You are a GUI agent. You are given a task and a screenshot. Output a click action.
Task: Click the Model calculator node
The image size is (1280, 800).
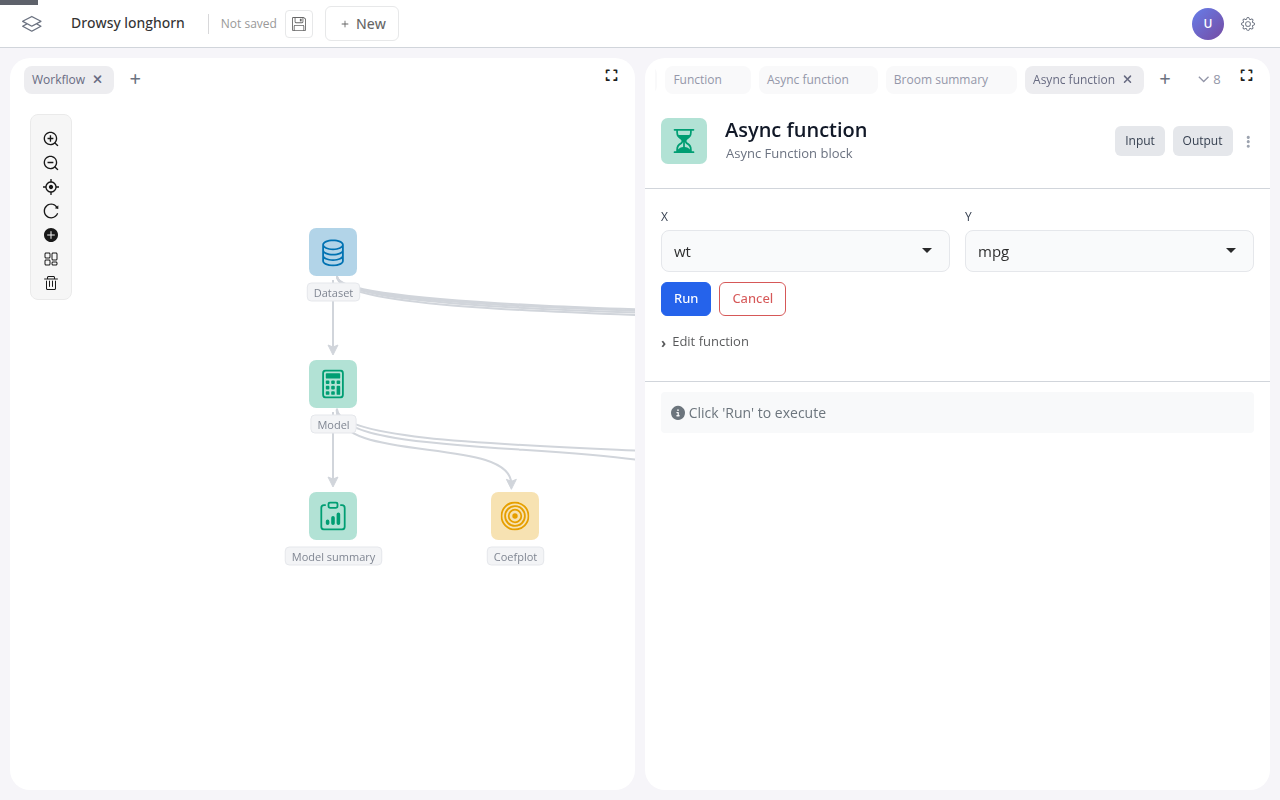(x=333, y=384)
